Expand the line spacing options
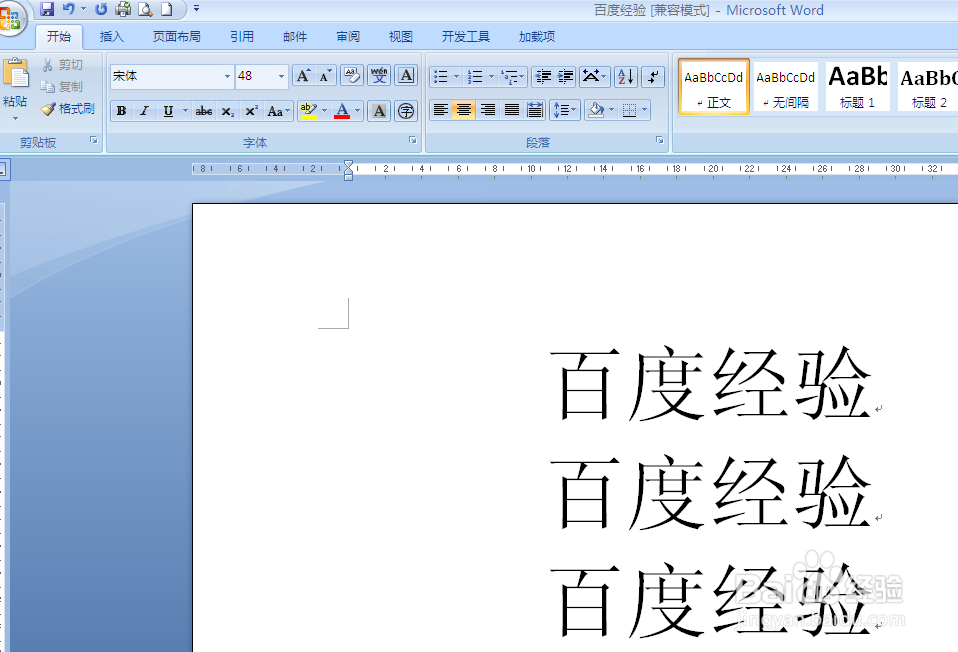This screenshot has height=652, width=958. point(572,110)
